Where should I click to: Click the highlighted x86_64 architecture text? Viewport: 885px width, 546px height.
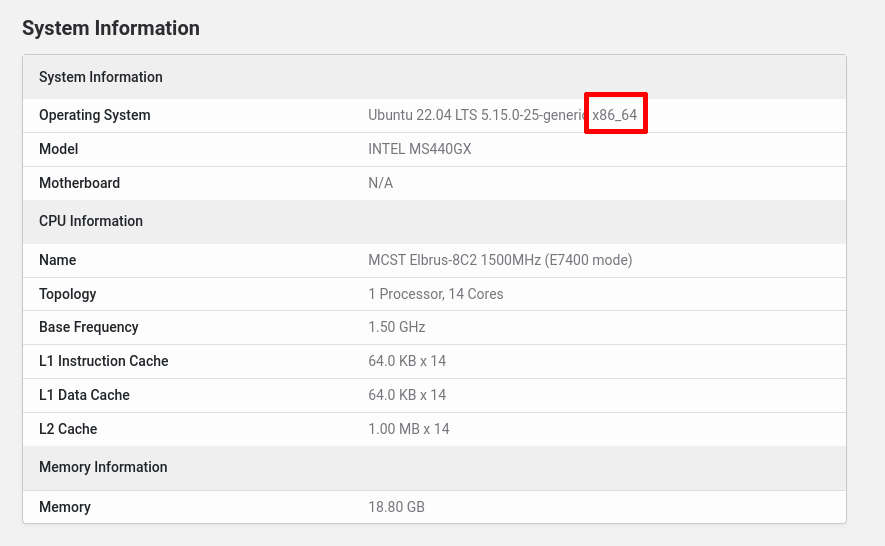click(x=615, y=115)
